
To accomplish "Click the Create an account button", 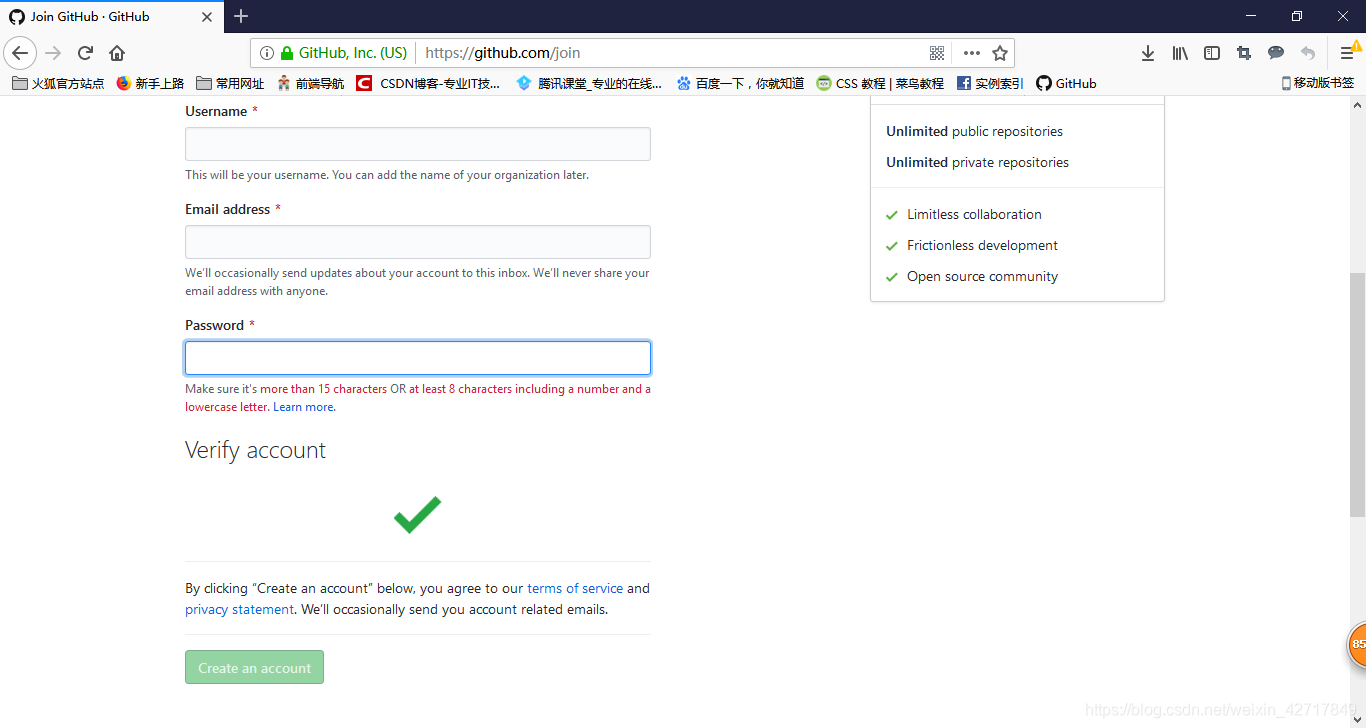I will pyautogui.click(x=254, y=667).
